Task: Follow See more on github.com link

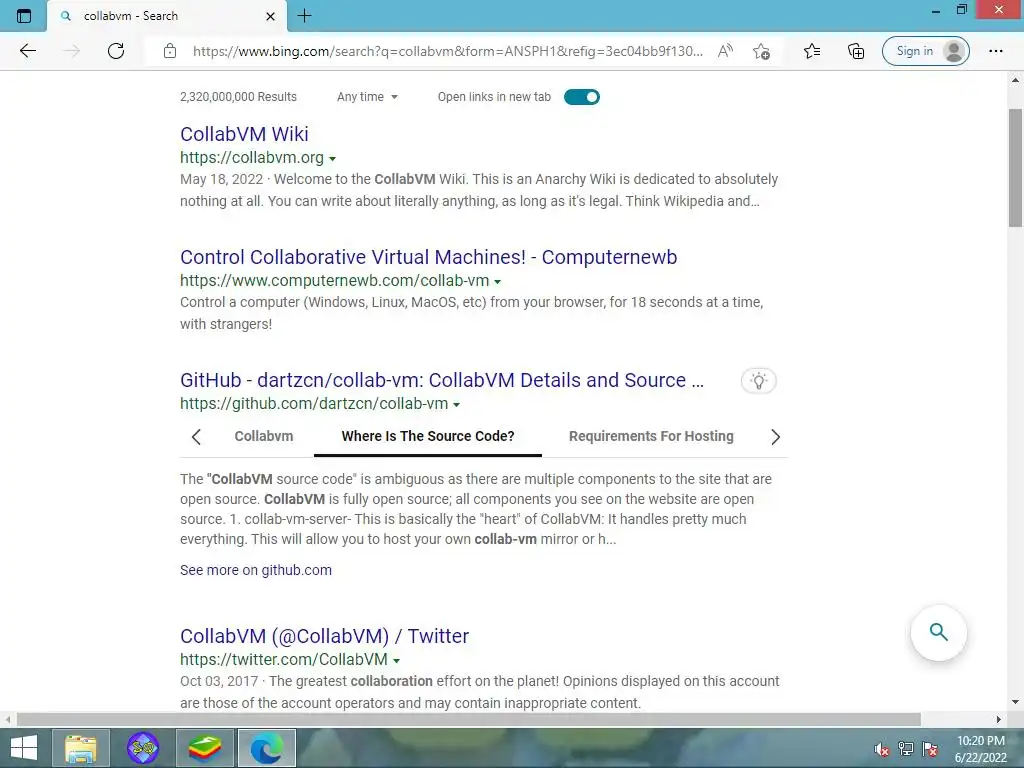Action: 256,570
